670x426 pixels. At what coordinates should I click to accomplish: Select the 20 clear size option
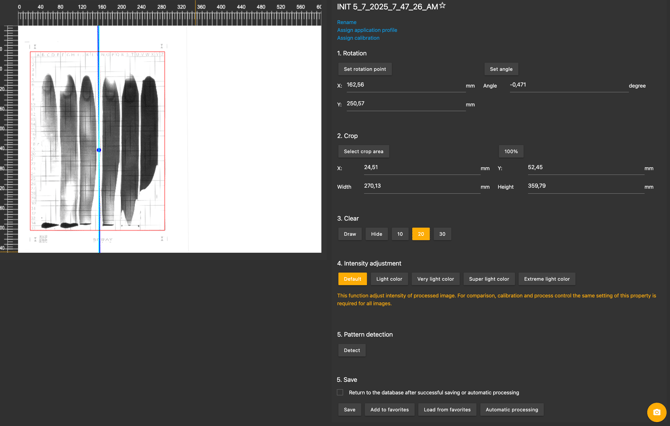pos(420,234)
